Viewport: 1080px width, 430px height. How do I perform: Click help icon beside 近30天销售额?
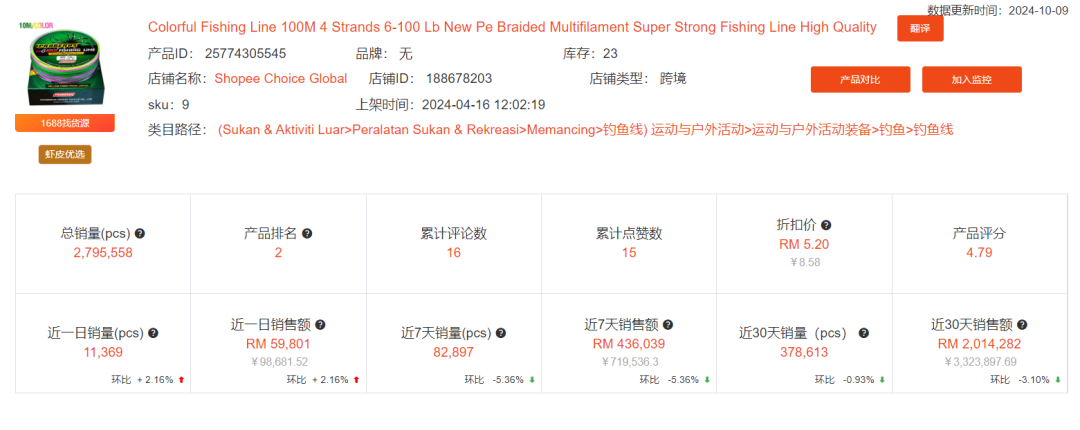pos(1022,325)
